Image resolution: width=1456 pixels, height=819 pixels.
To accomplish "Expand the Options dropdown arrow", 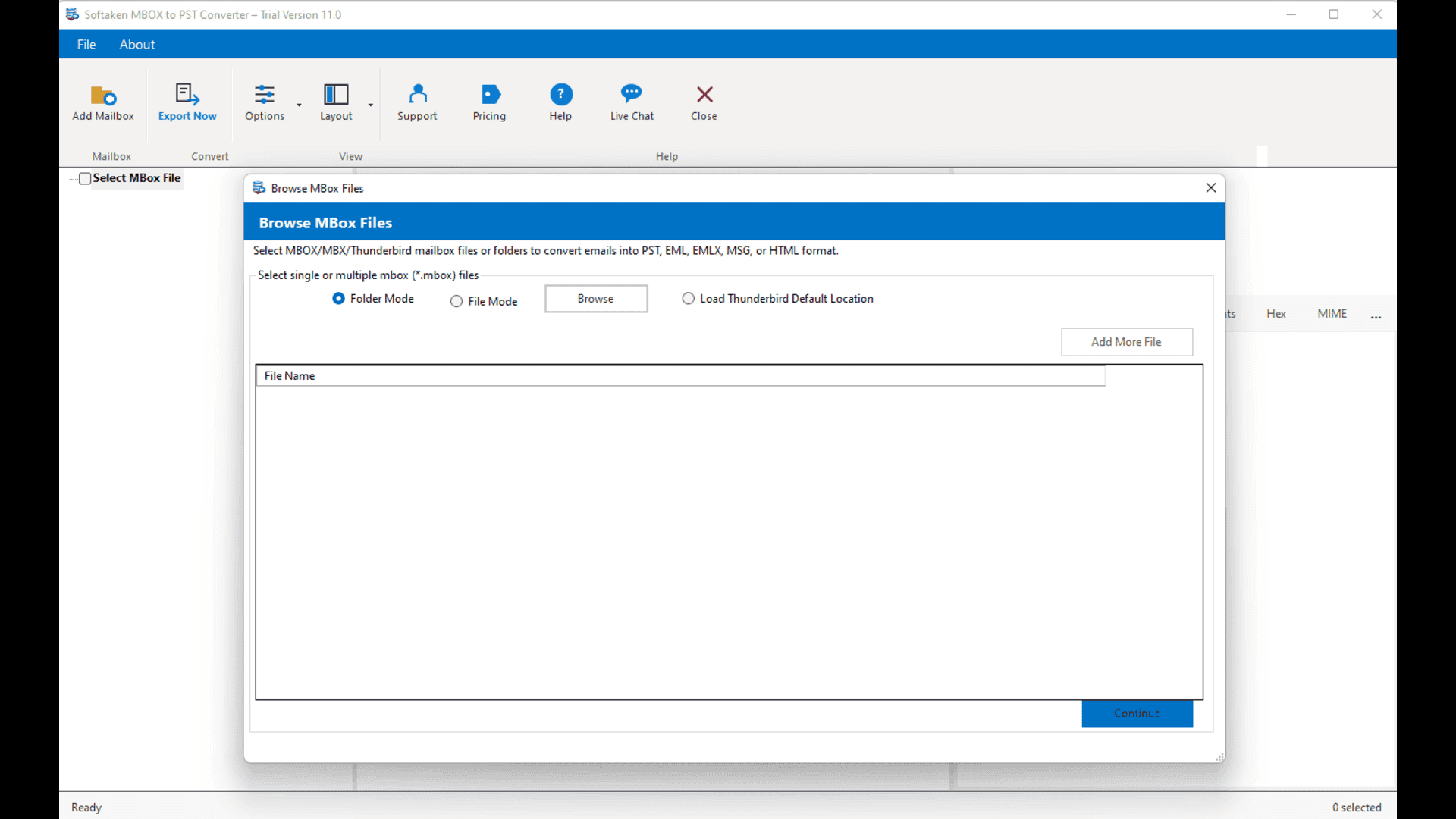I will (299, 105).
